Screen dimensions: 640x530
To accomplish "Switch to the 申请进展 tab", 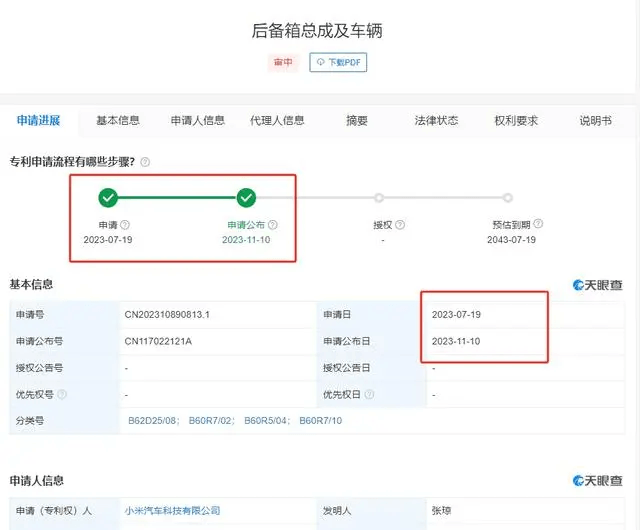I will coord(39,120).
